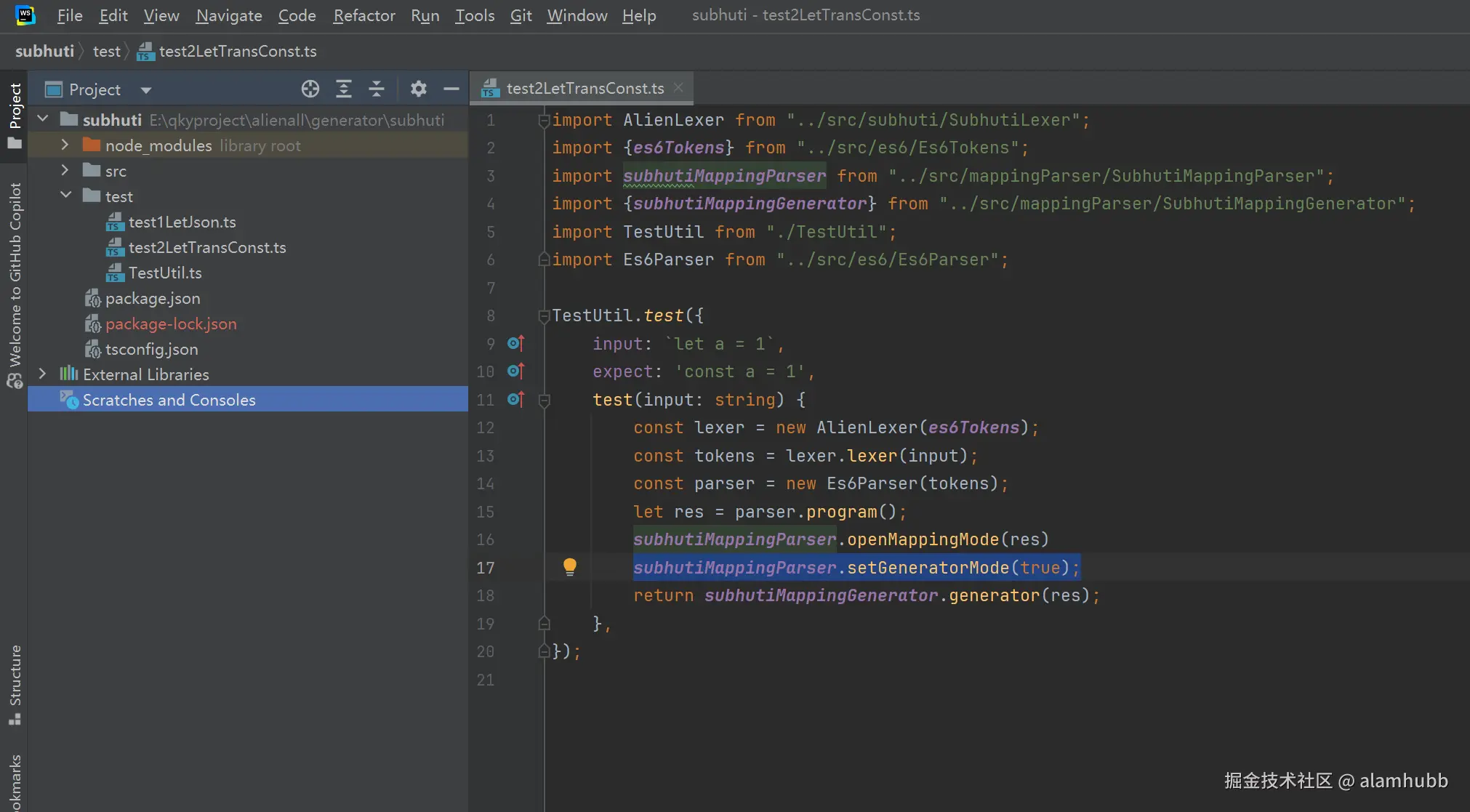
Task: Toggle Welcome to GitHub Copilot tool window
Action: click(15, 284)
